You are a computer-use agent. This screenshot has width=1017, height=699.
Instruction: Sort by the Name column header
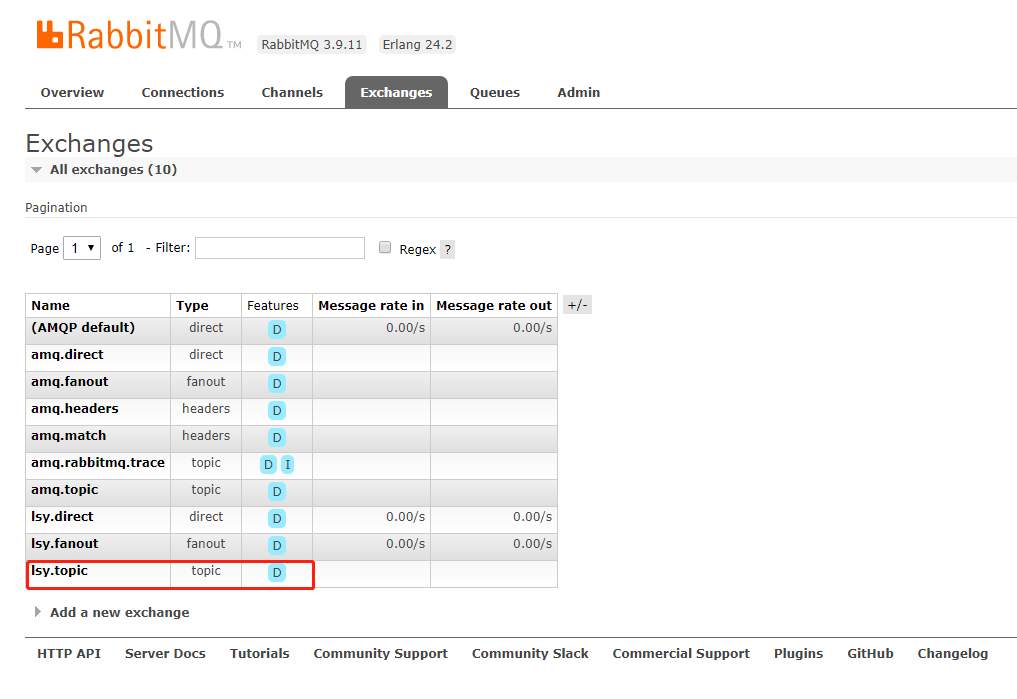[x=51, y=305]
